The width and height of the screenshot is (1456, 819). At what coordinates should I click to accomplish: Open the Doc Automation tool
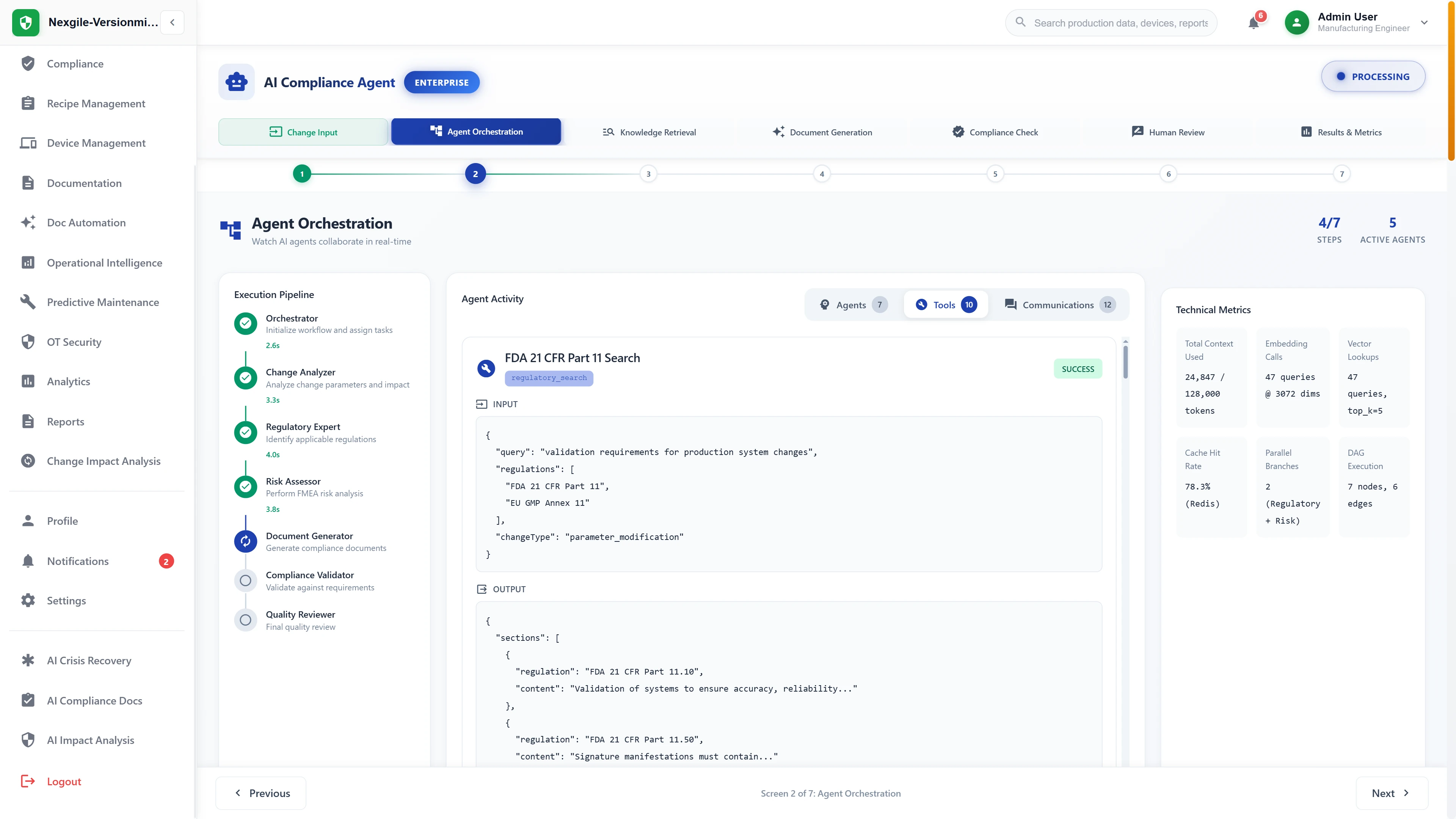point(86,223)
